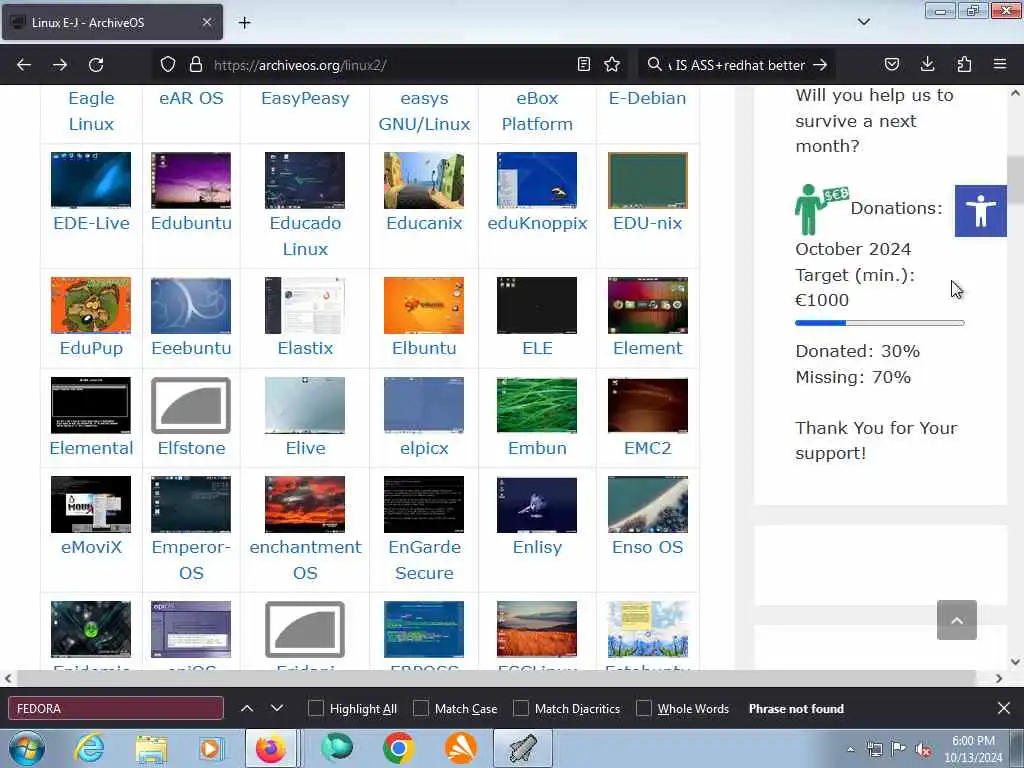Open the Element link
Image resolution: width=1024 pixels, height=768 pixels.
(x=647, y=347)
